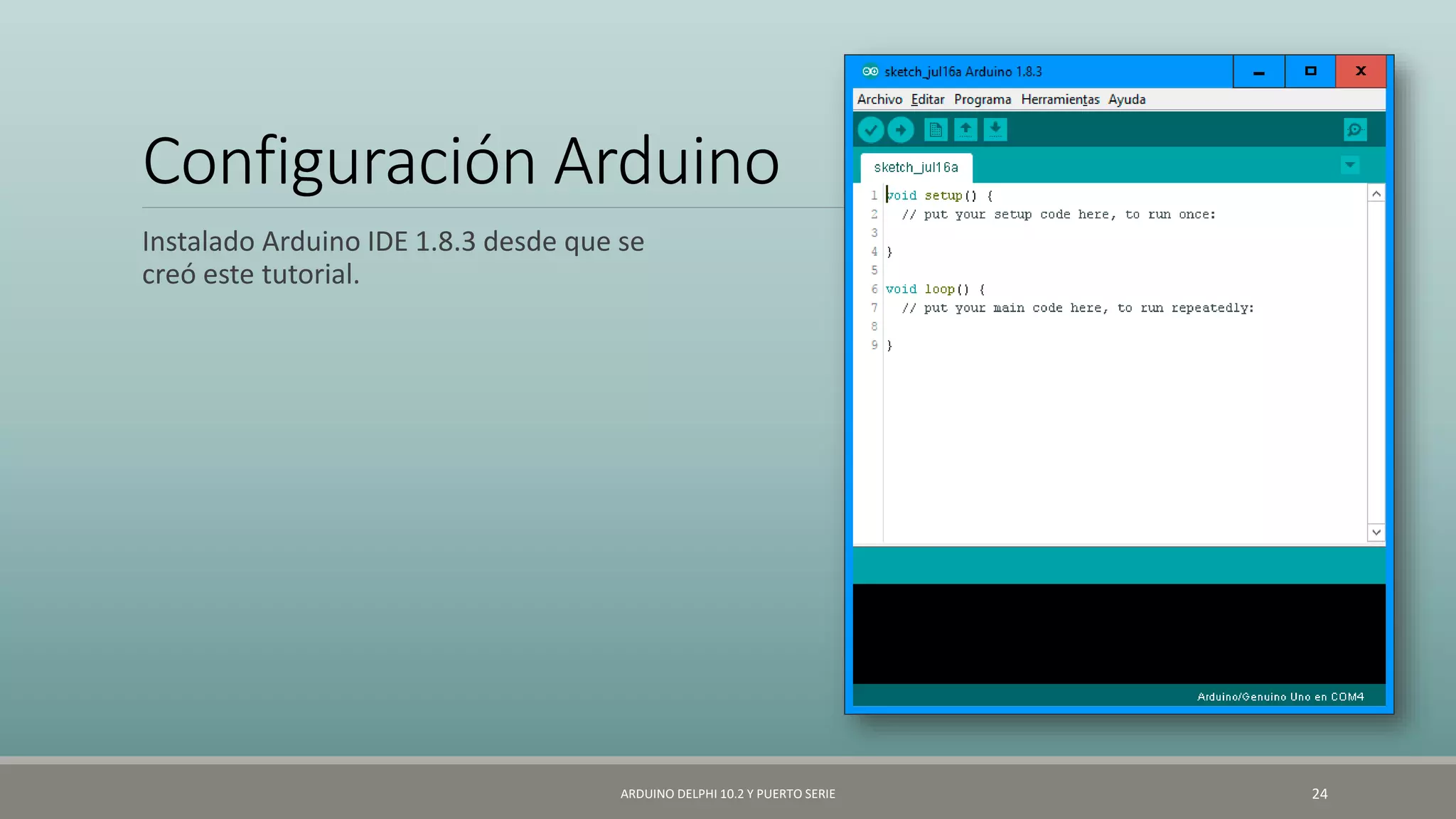Click the closing brace on line 9
Viewport: 1456px width, 819px height.
coord(889,346)
